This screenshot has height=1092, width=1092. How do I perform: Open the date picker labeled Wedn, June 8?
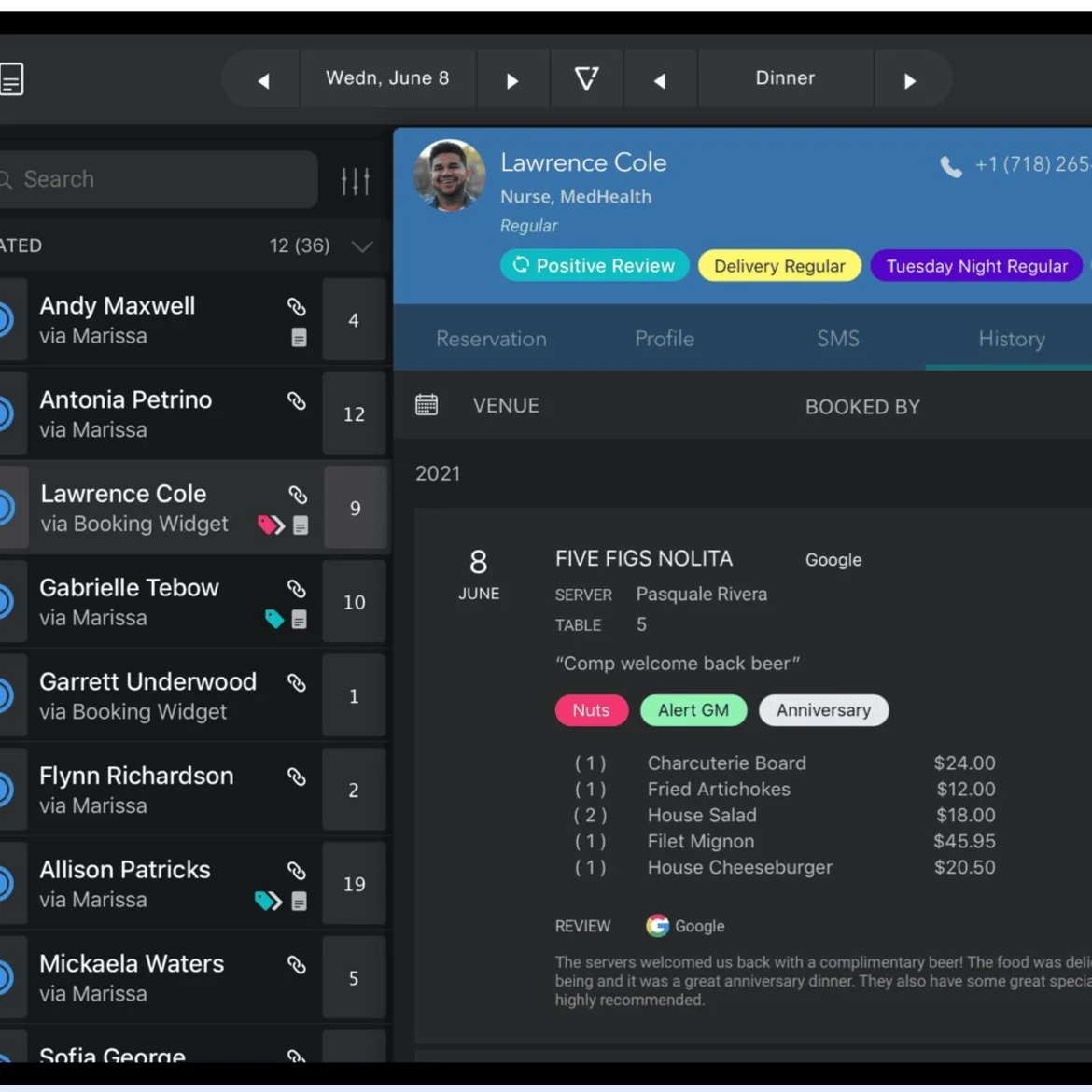point(388,78)
